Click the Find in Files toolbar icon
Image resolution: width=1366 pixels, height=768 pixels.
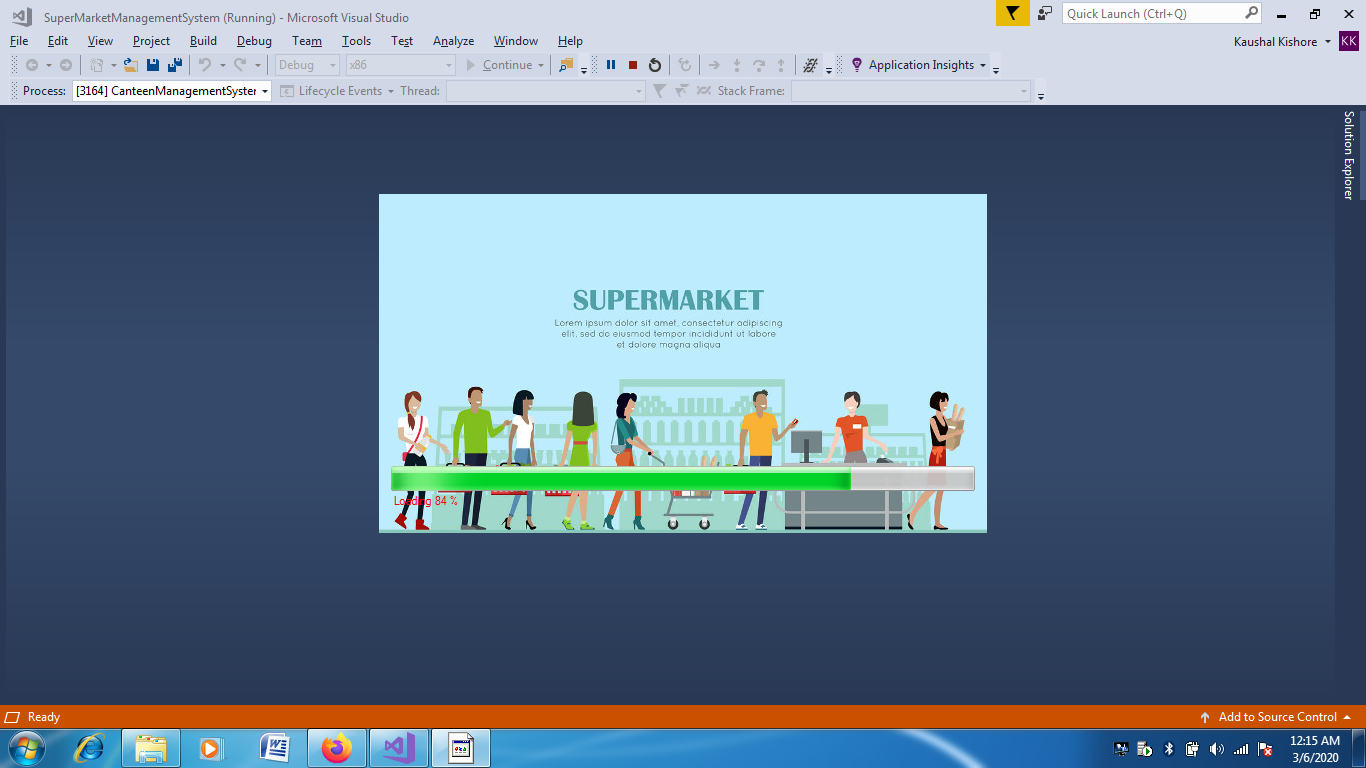tap(566, 65)
